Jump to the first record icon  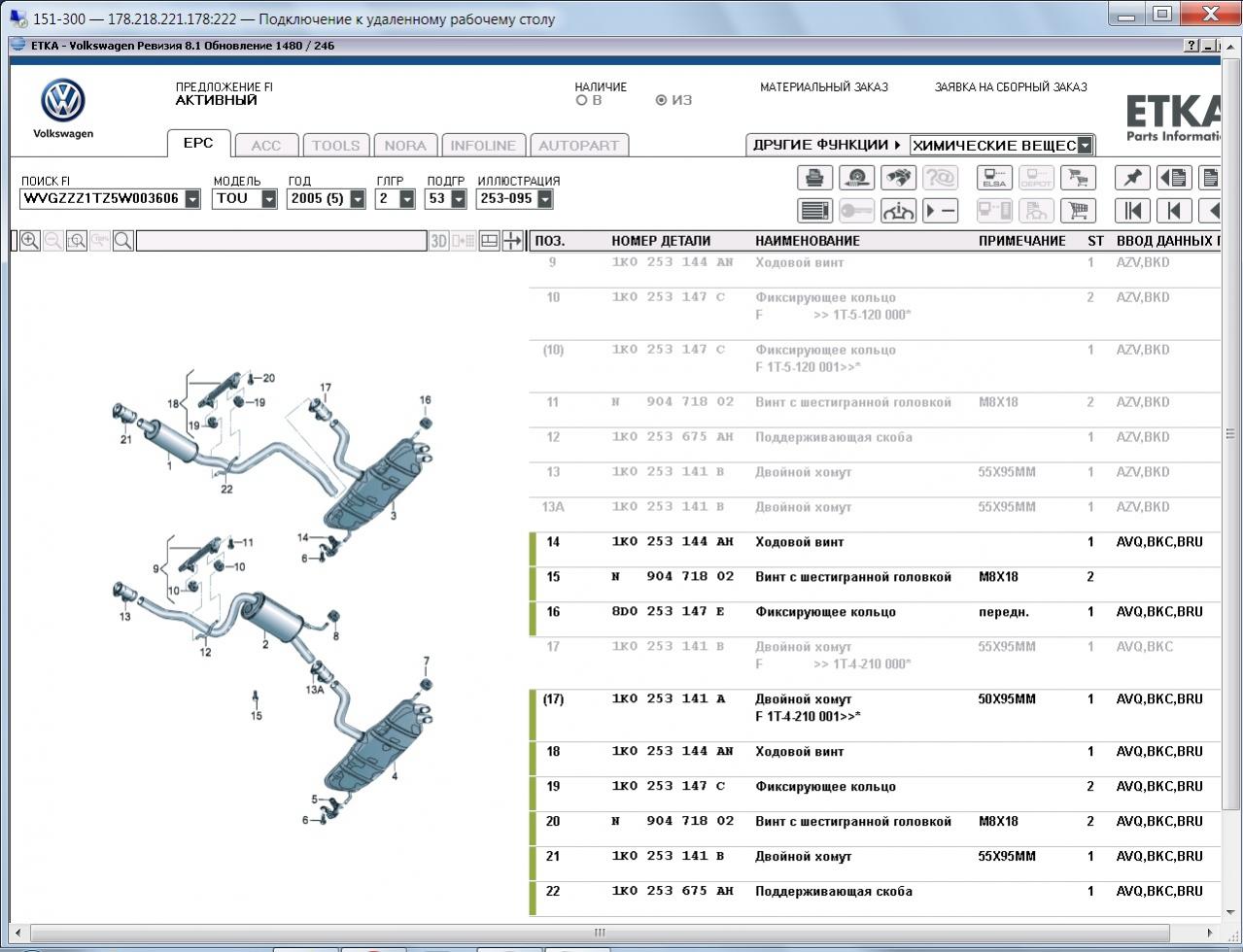[1132, 210]
